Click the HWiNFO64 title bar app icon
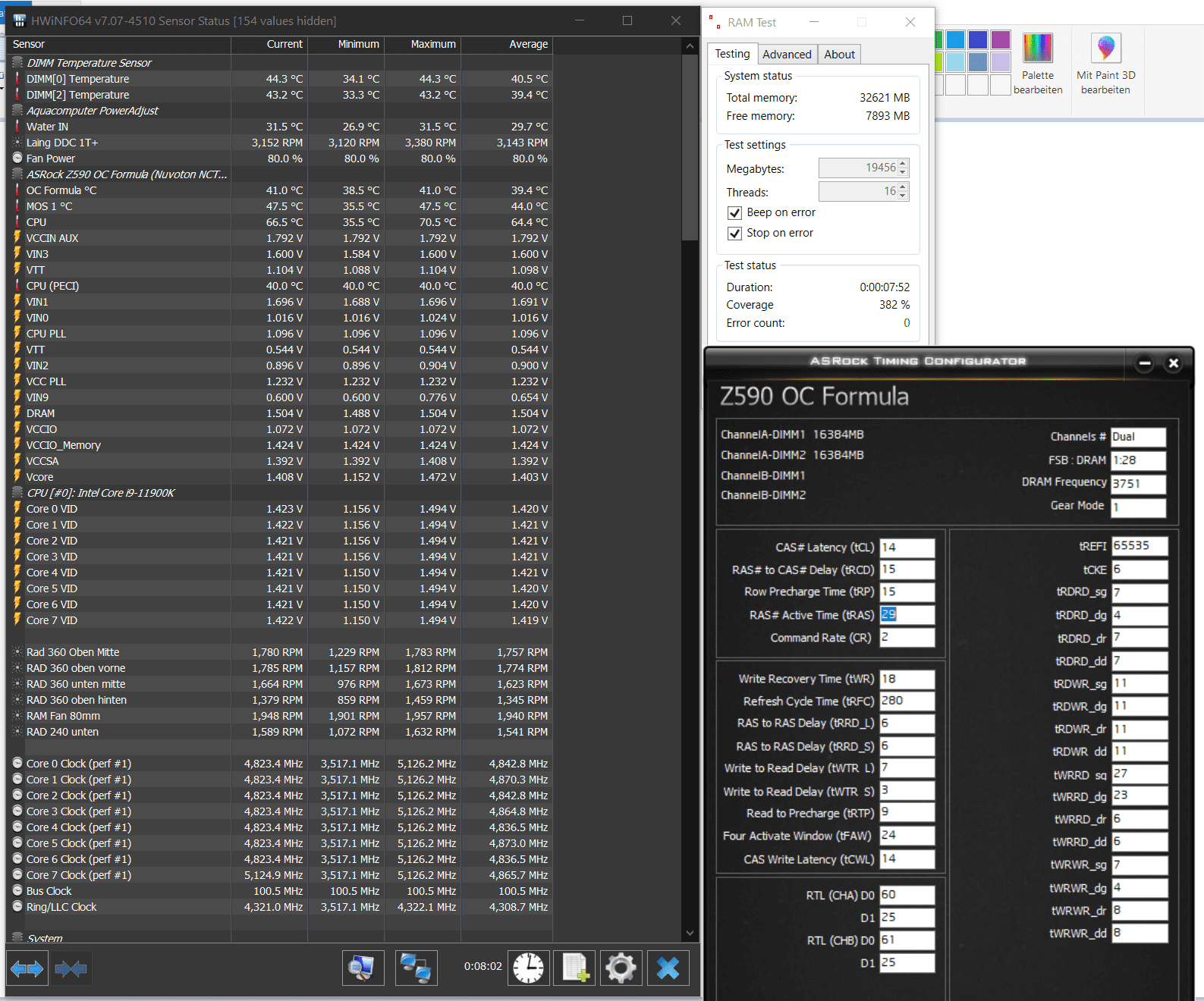This screenshot has width=1204, height=1001. click(x=20, y=20)
